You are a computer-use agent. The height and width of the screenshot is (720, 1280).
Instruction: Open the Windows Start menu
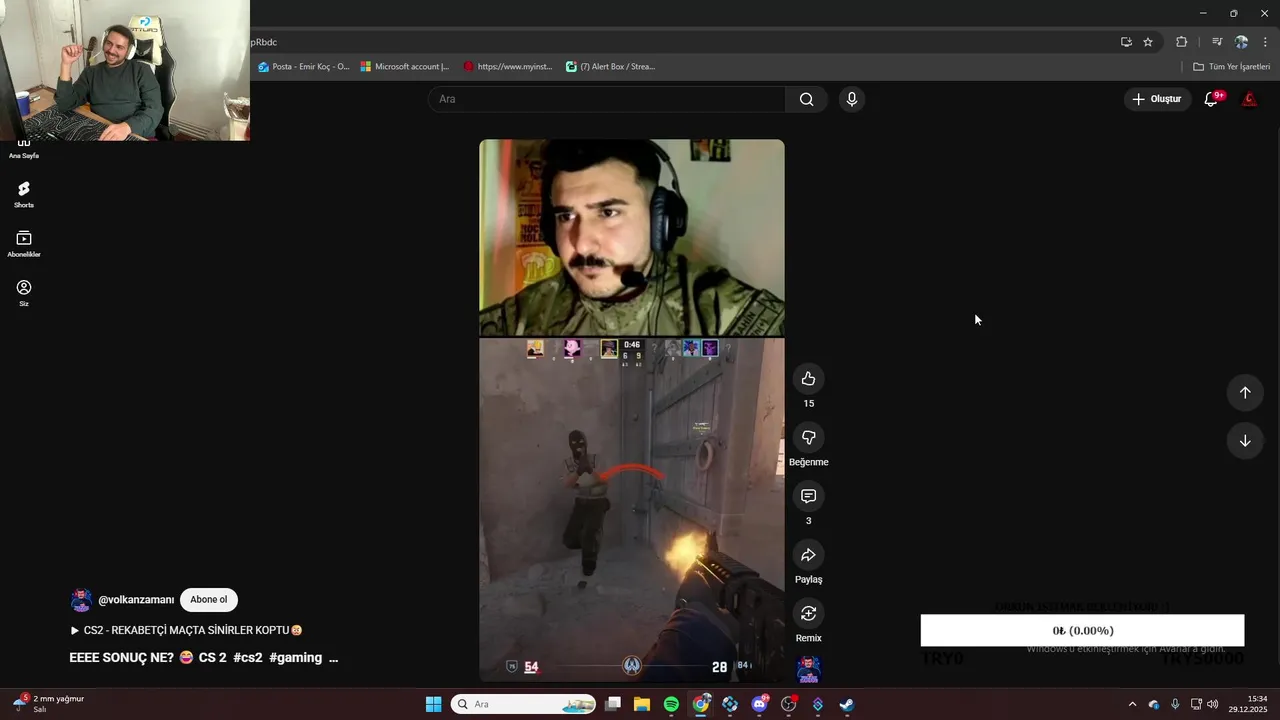pyautogui.click(x=433, y=705)
